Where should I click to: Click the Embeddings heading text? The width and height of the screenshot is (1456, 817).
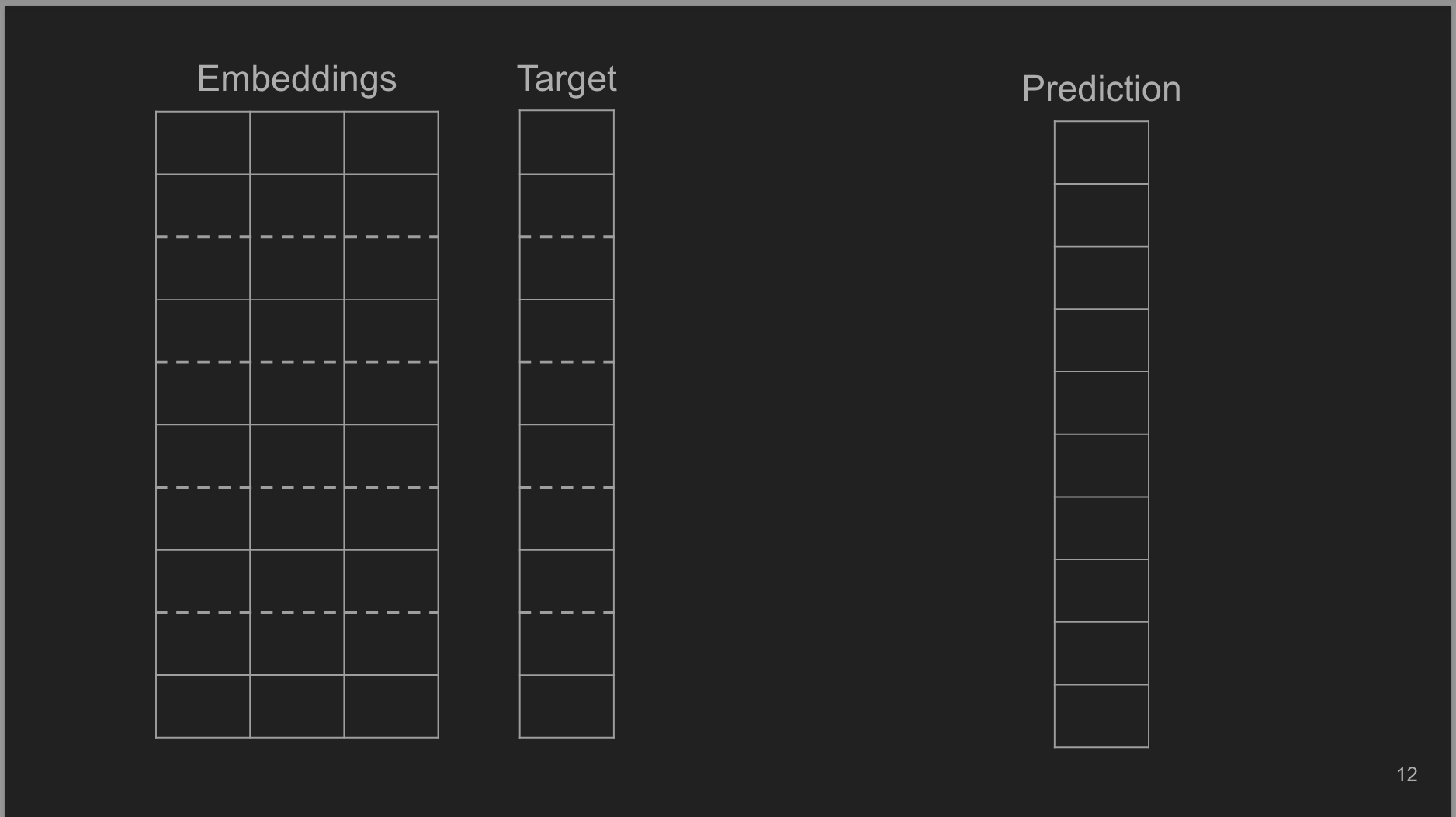296,79
